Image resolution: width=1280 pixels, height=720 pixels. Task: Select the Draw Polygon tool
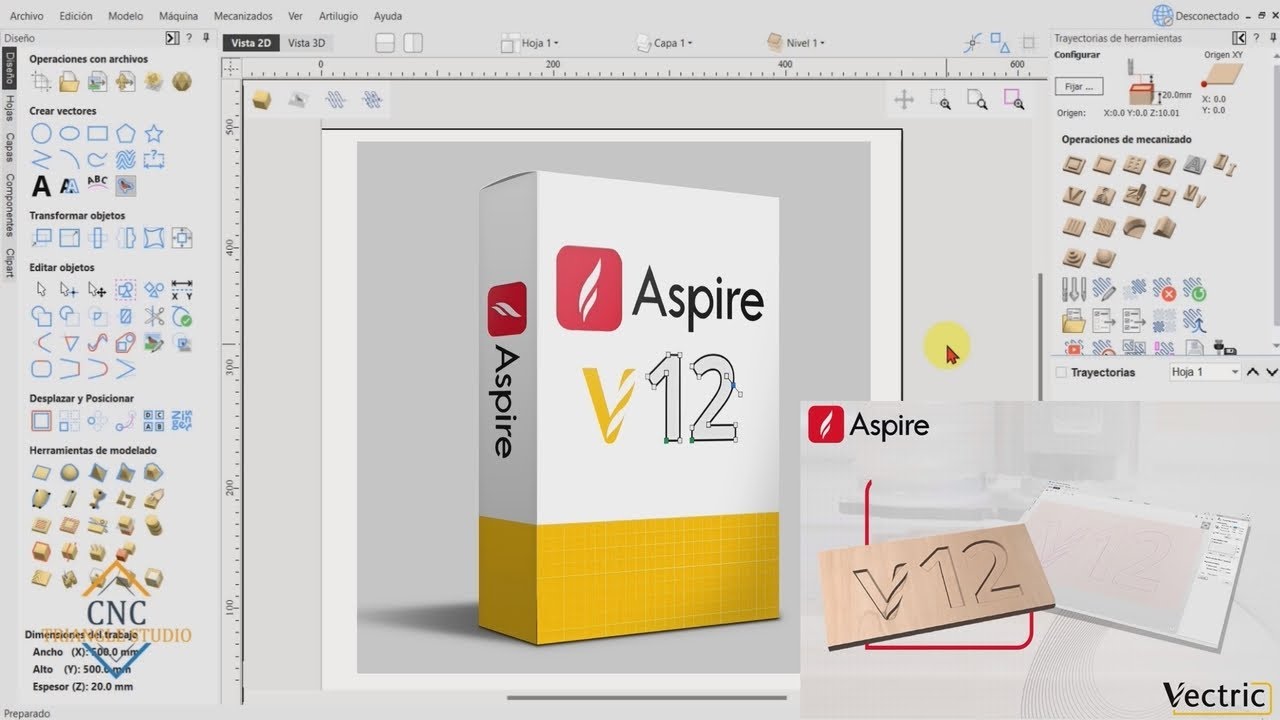click(125, 133)
